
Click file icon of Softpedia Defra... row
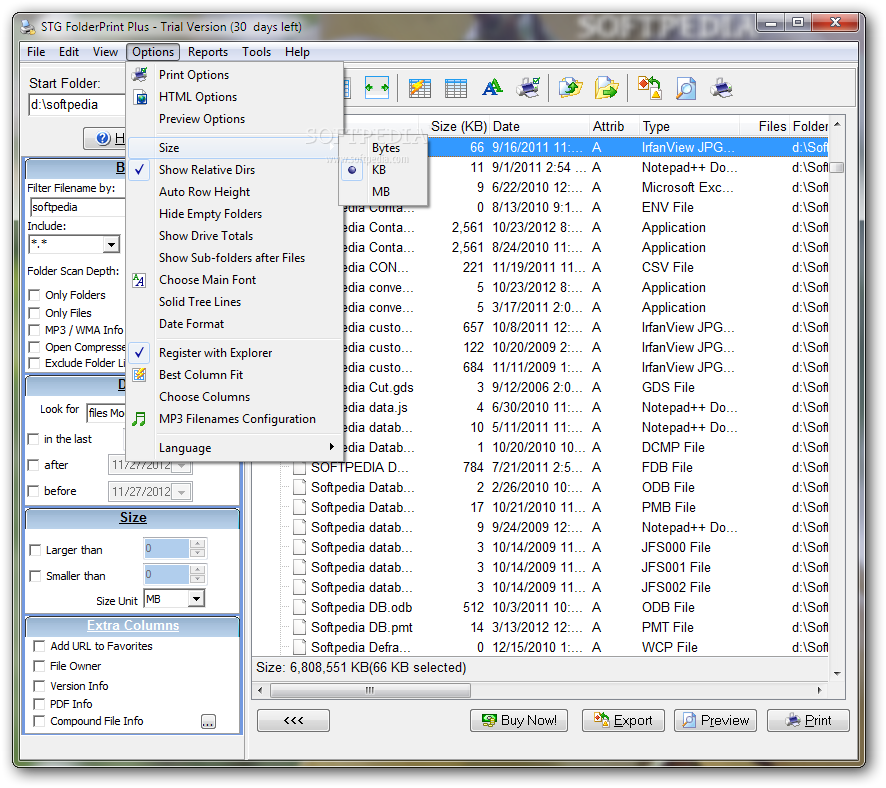click(299, 647)
